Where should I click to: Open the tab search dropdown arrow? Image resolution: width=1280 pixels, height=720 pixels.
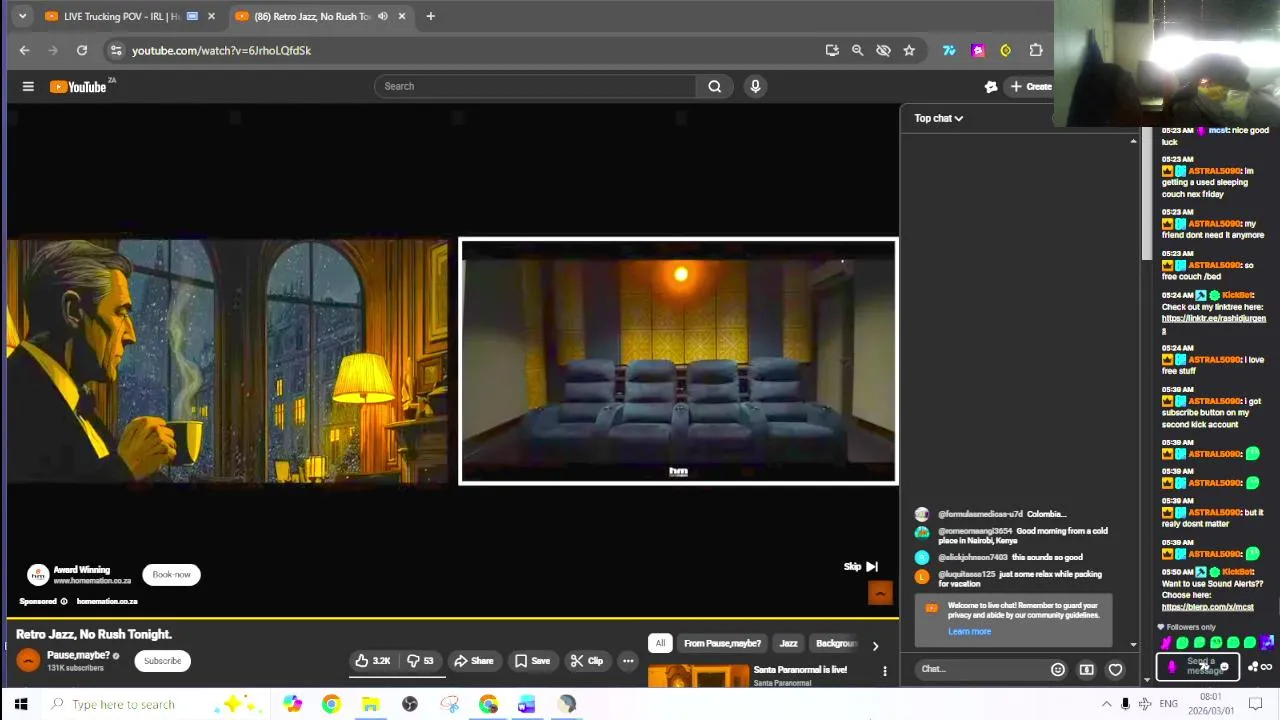click(22, 16)
